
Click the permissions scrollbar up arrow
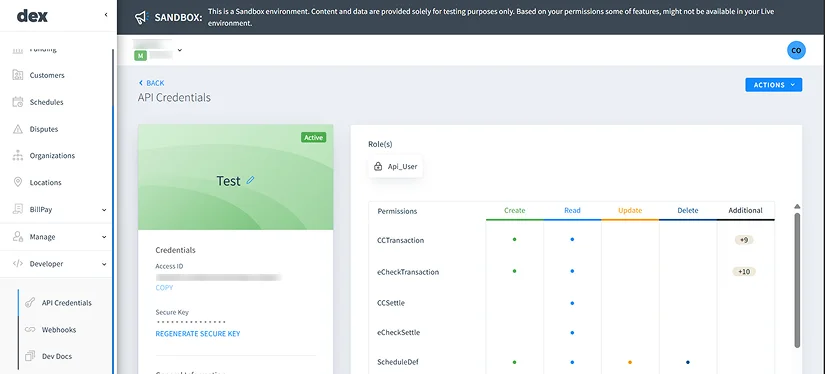coord(797,206)
